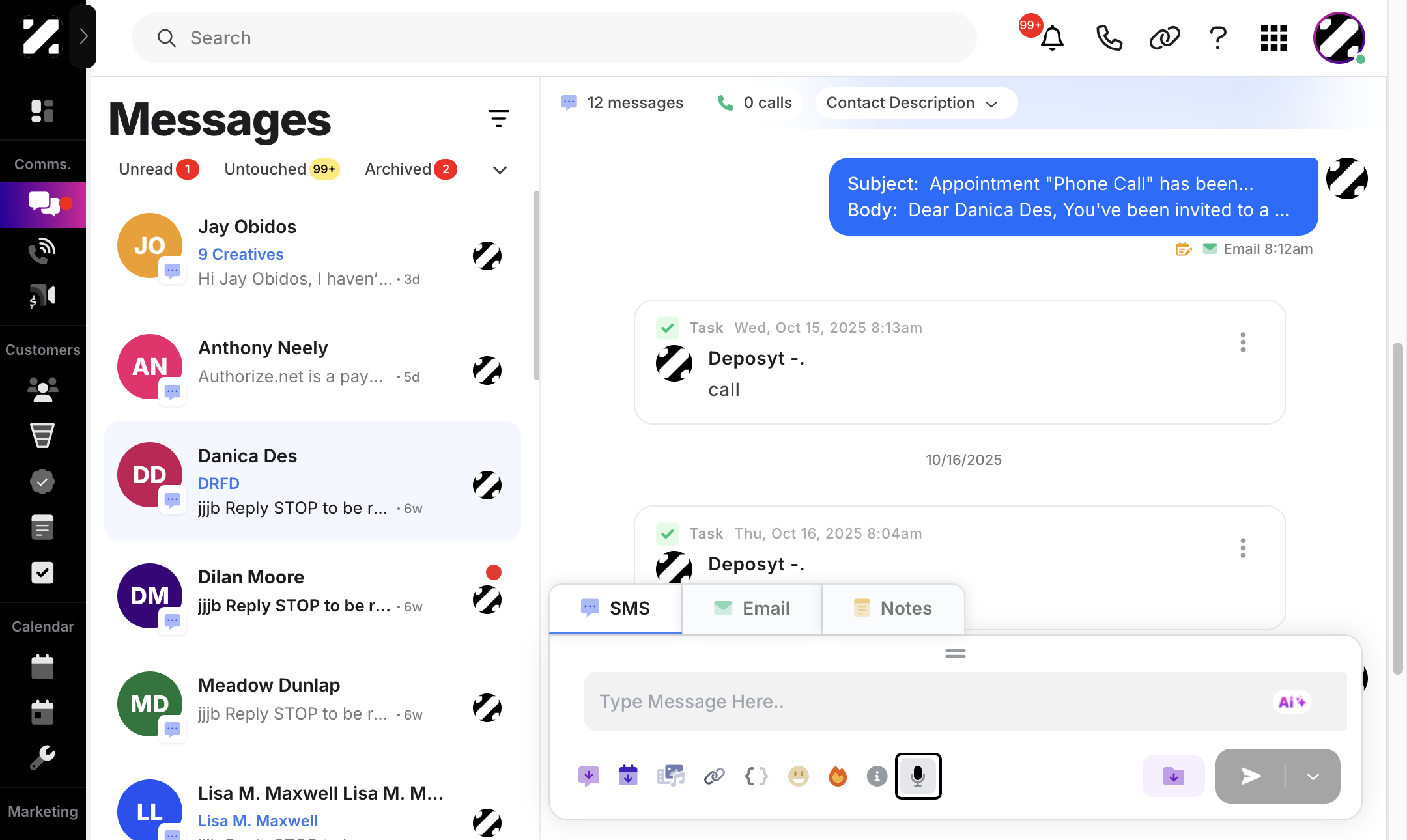The image size is (1407, 840).
Task: Open the notifications bell
Action: tap(1051, 38)
